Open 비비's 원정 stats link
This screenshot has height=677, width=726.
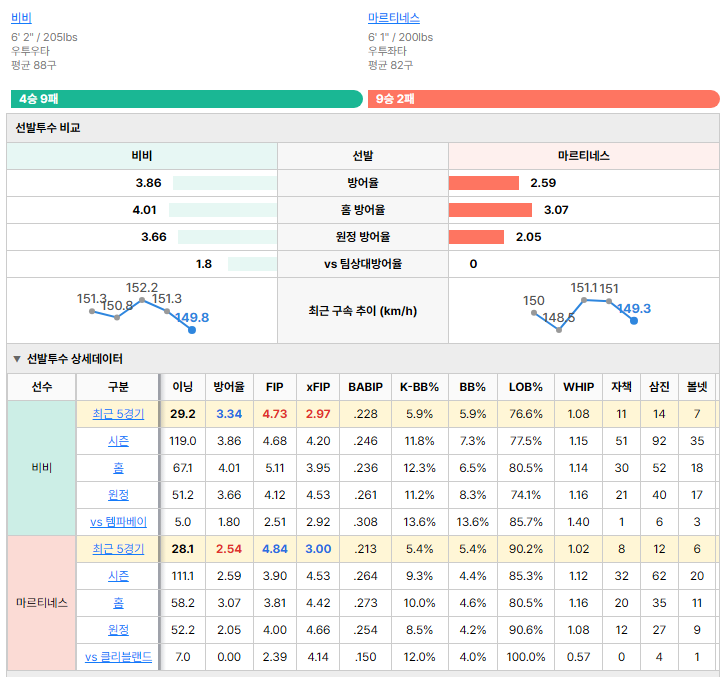point(118,495)
